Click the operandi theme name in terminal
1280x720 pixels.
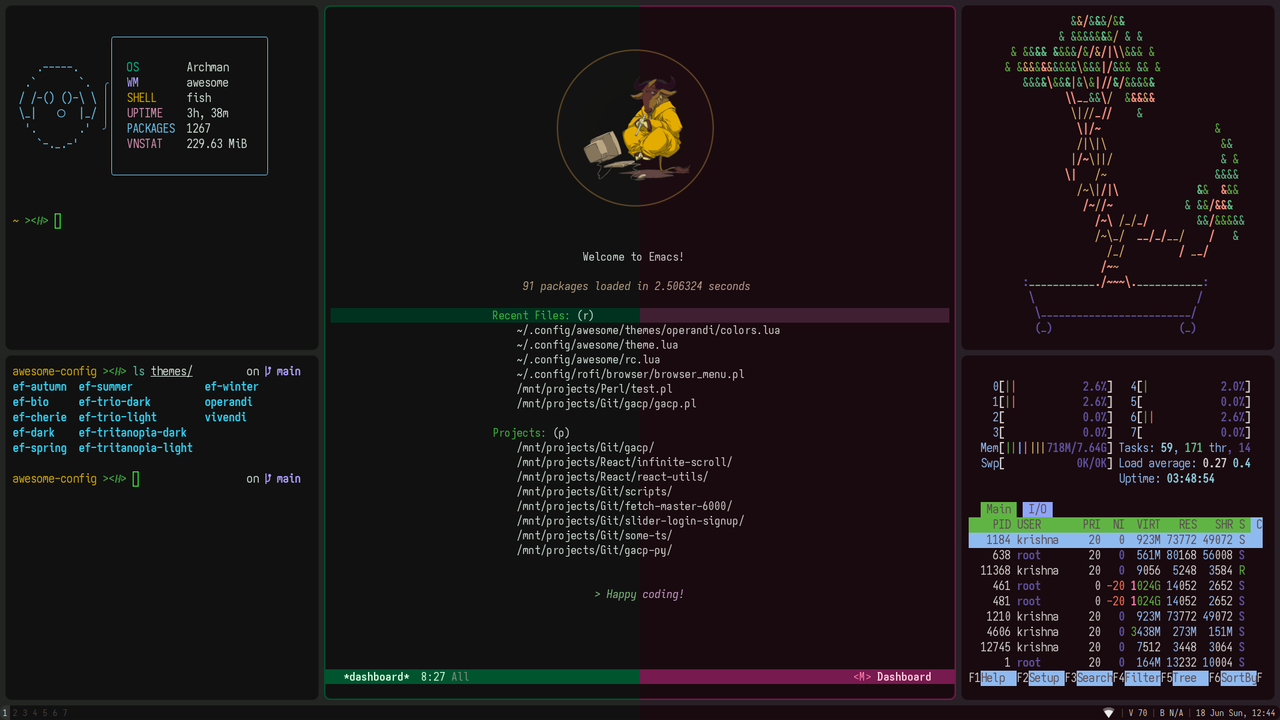229,402
